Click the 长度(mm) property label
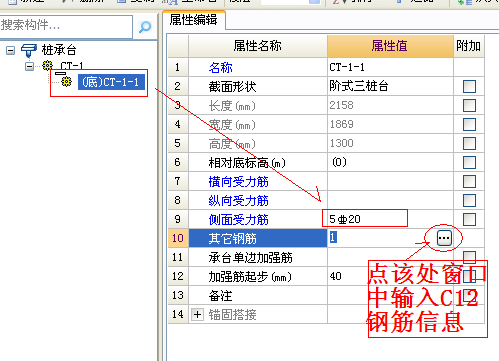 pos(232,106)
